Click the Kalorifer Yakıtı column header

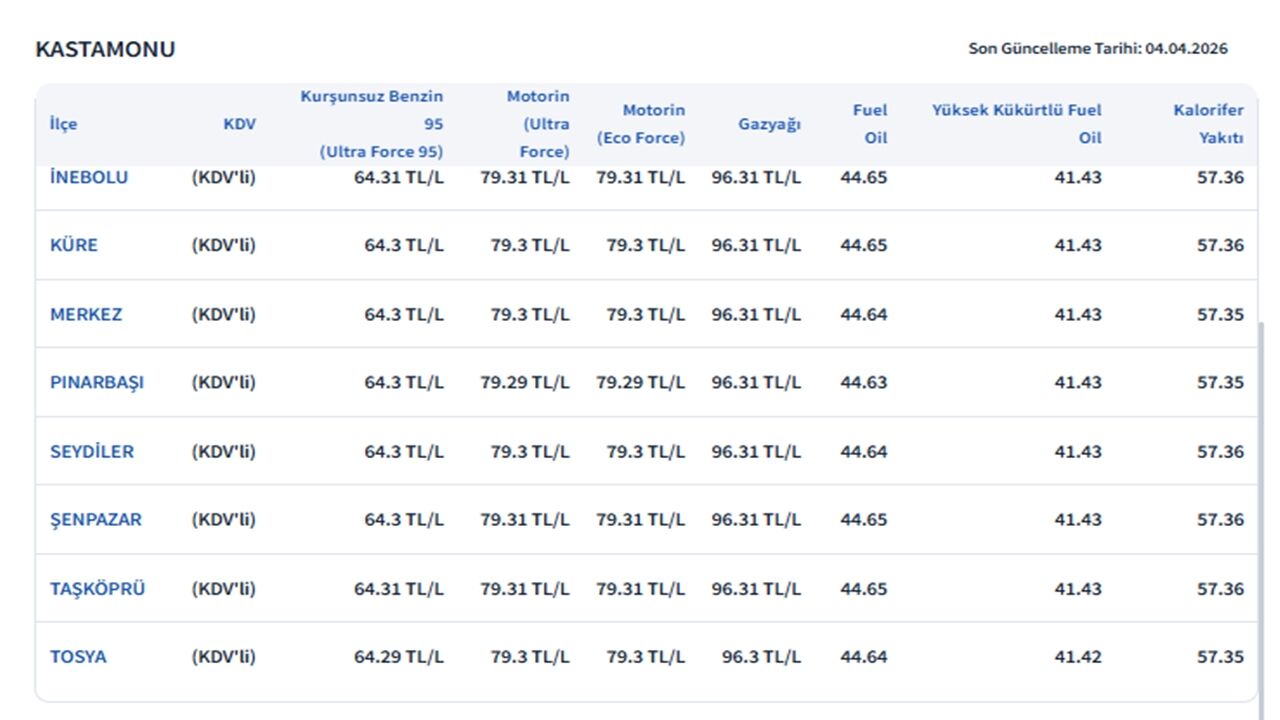coord(1208,124)
